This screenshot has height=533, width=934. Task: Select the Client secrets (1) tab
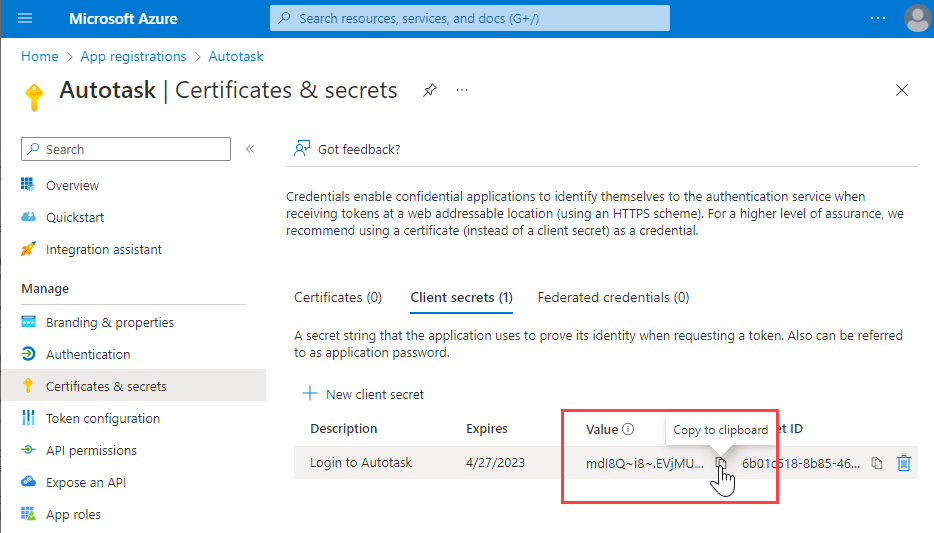(462, 298)
